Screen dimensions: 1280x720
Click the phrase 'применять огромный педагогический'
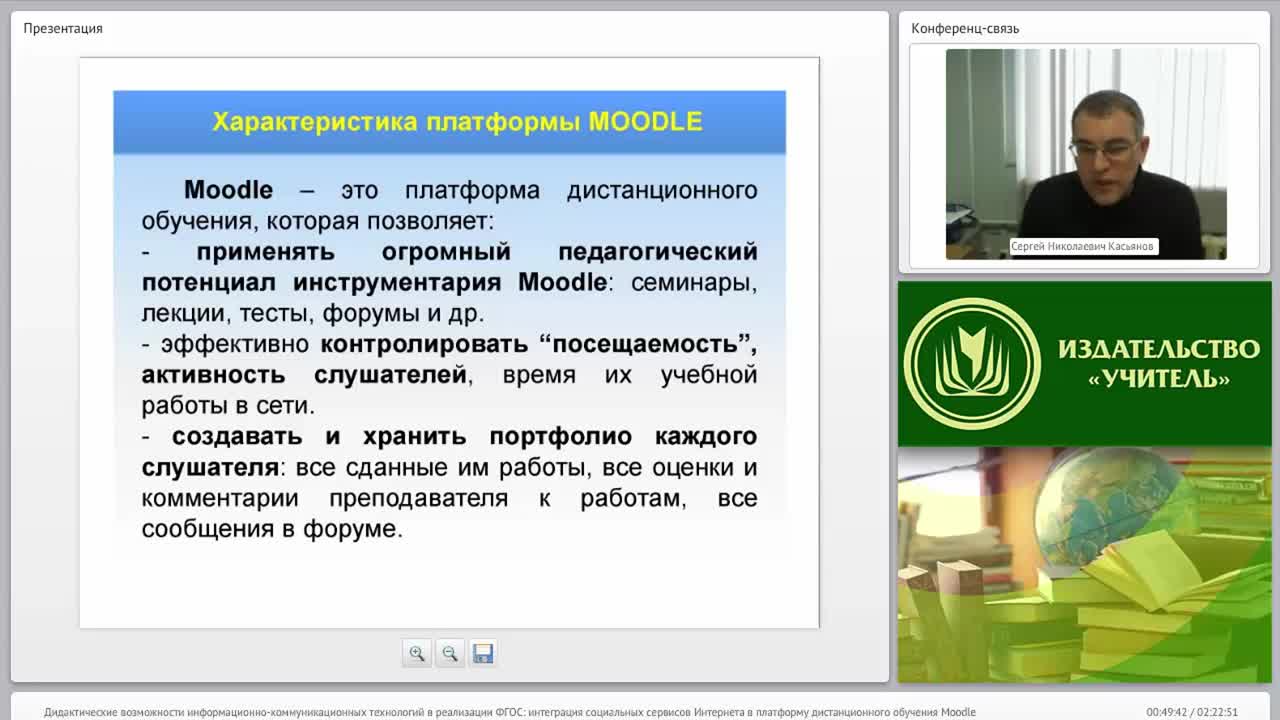point(477,251)
